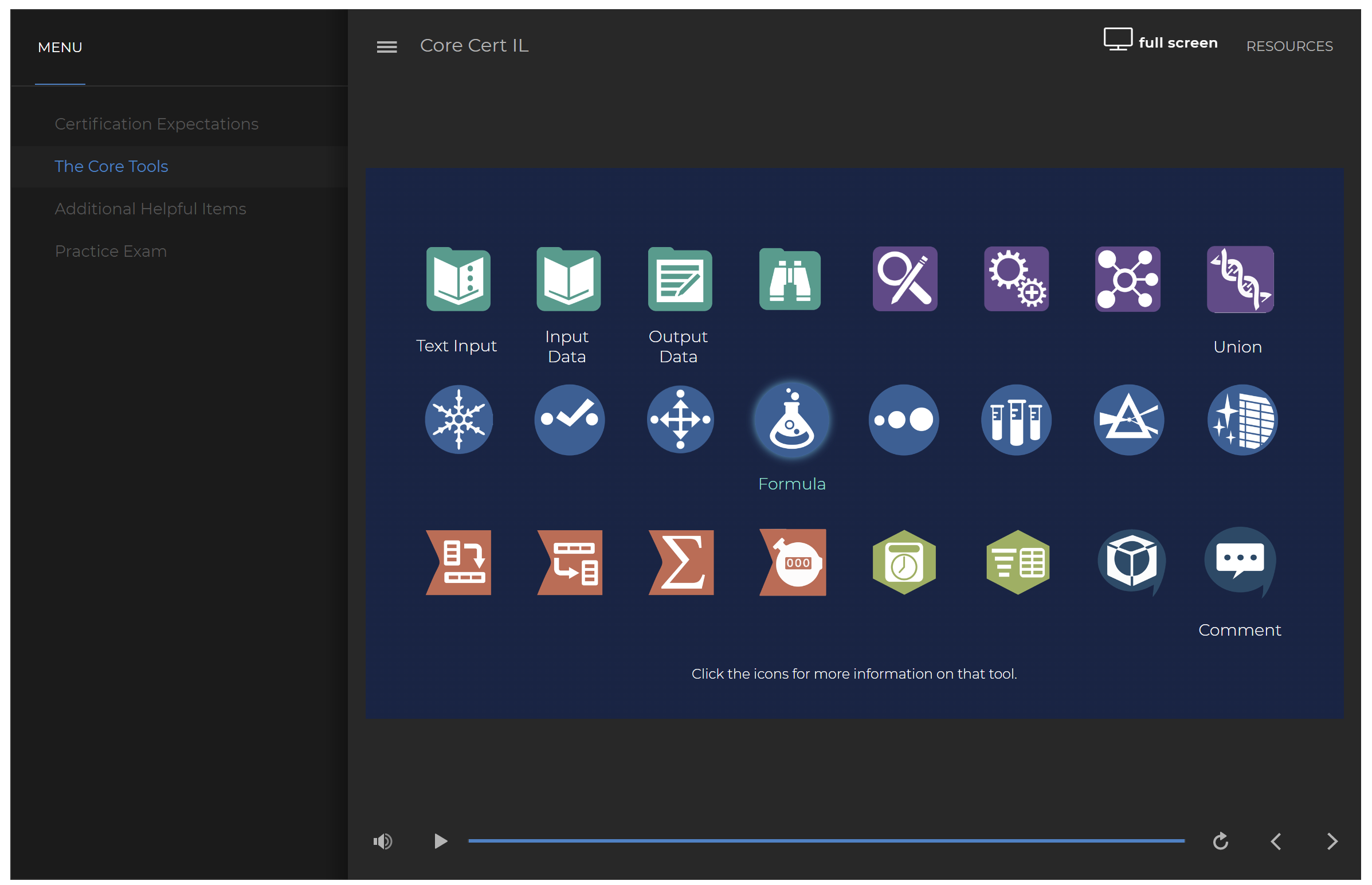This screenshot has width=1372, height=885.
Task: Go to next slide arrow
Action: pos(1332,841)
